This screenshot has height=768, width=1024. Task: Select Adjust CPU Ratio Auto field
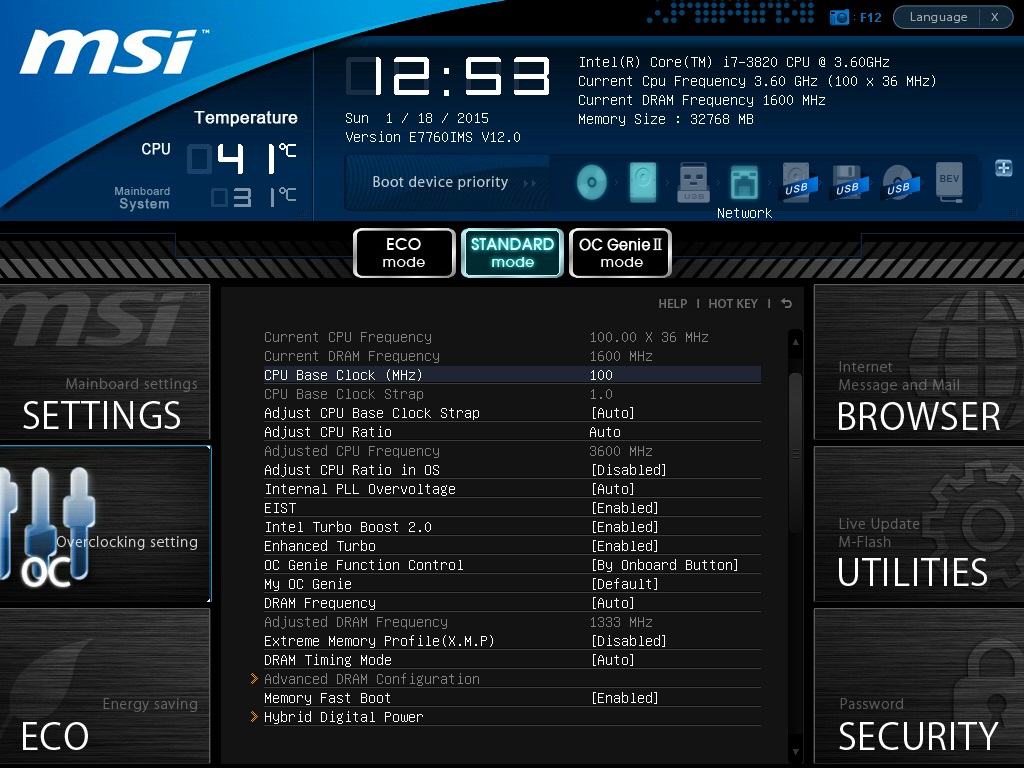[x=512, y=432]
